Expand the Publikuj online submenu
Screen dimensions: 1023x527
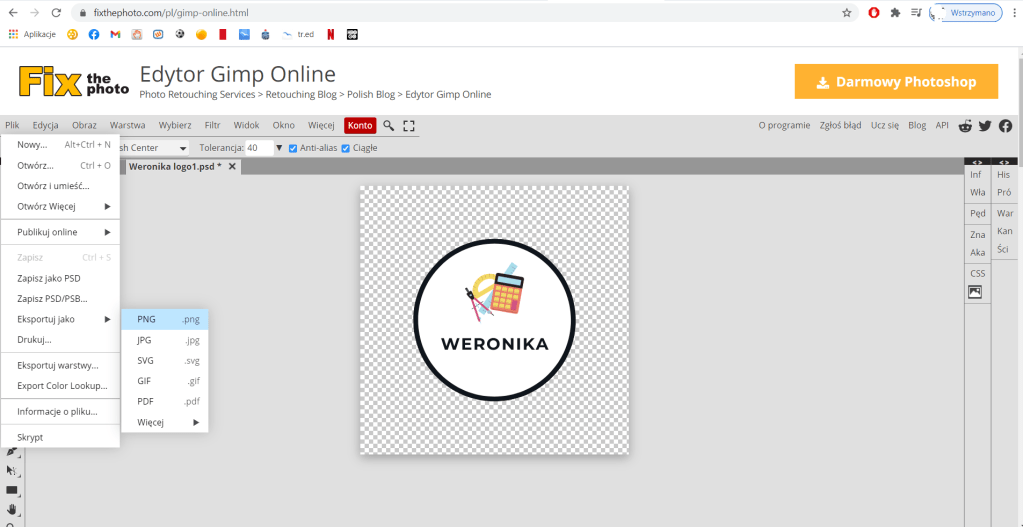coord(62,232)
